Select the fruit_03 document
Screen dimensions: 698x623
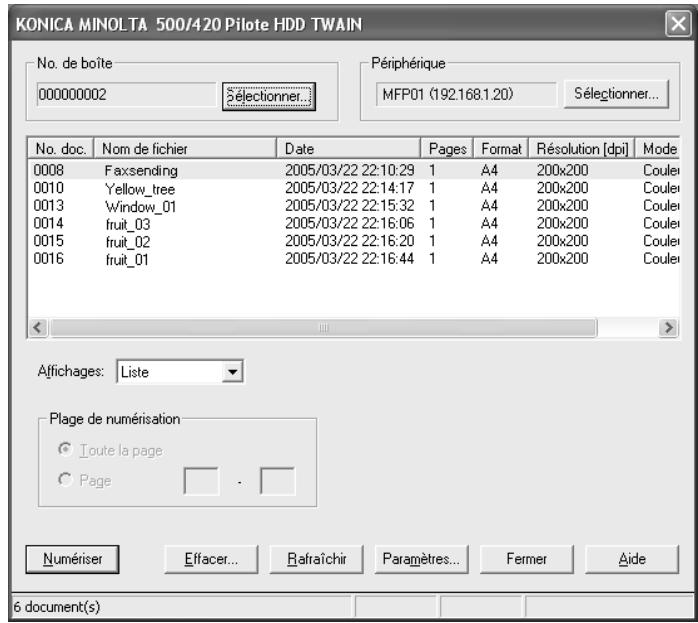coord(128,224)
